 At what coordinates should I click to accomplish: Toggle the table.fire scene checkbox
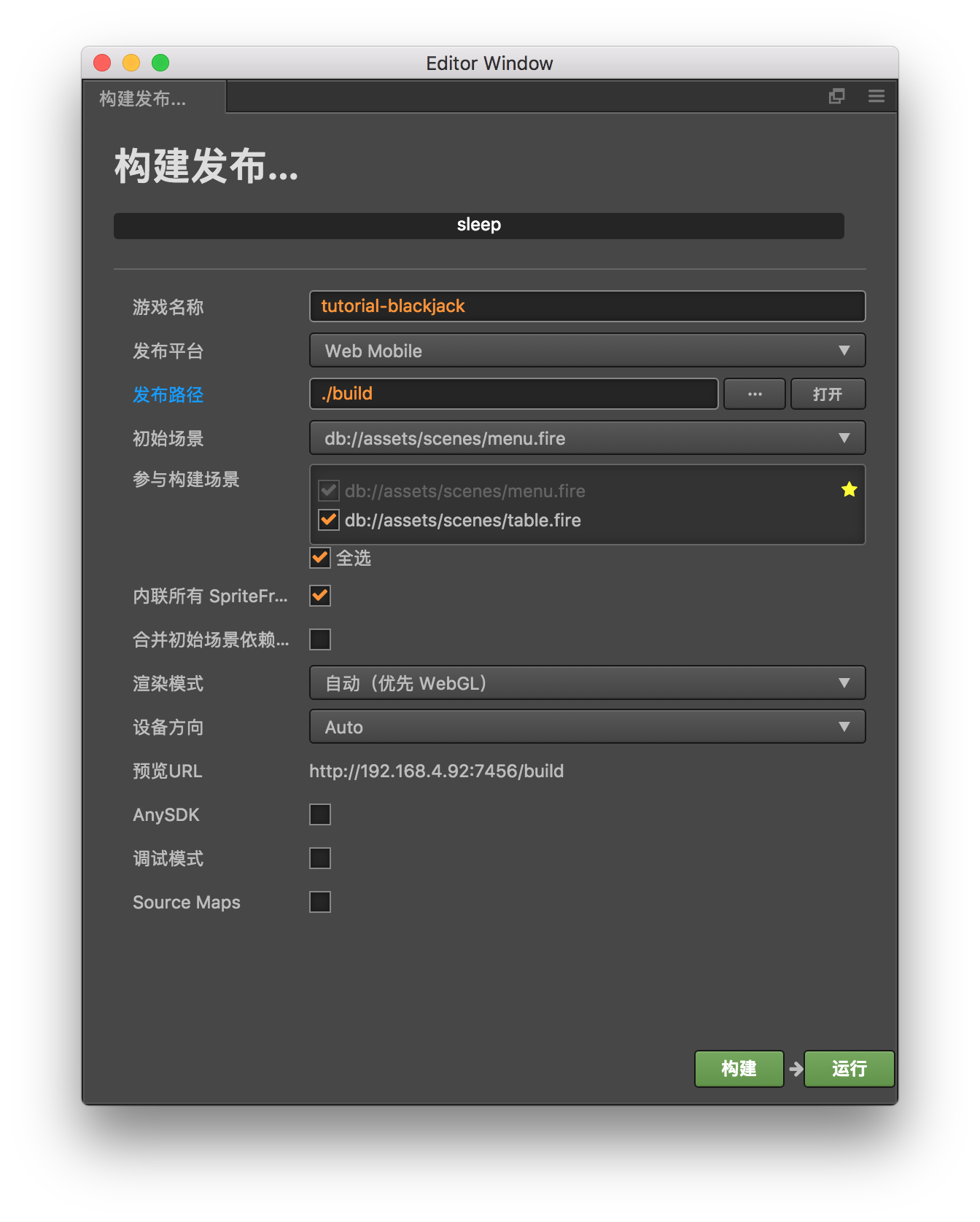(x=329, y=520)
